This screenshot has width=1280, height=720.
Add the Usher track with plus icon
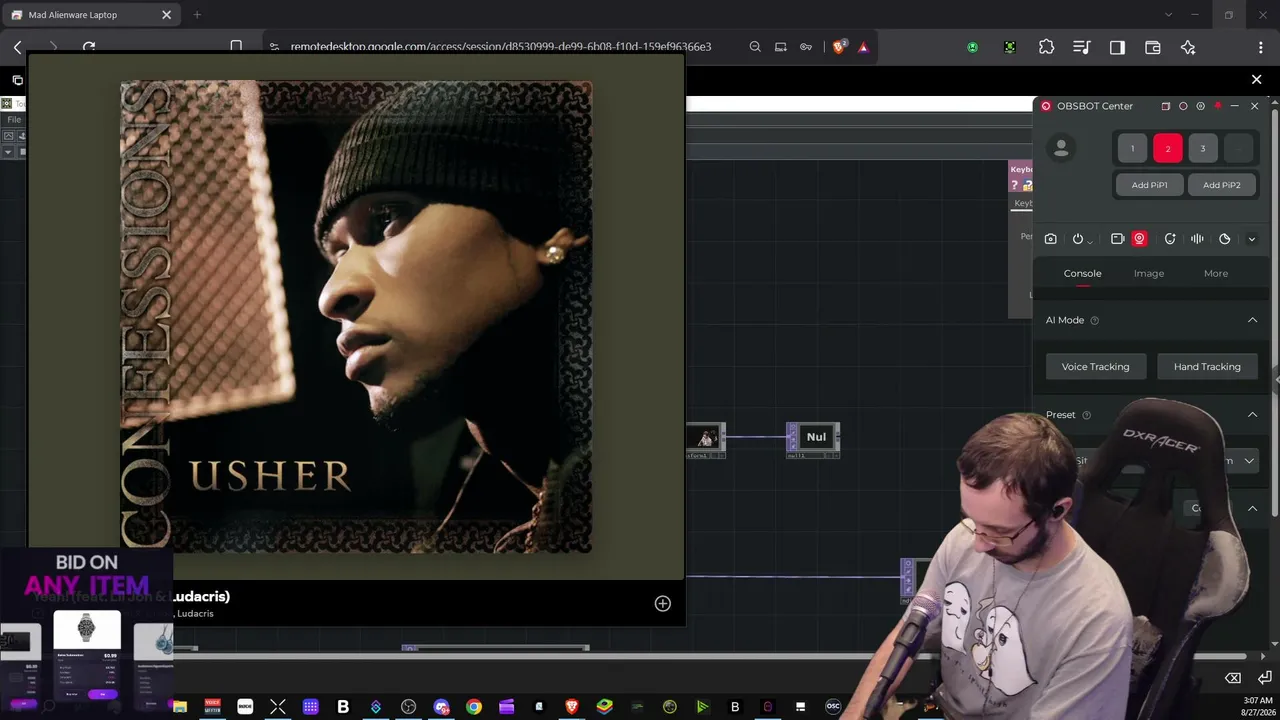pyautogui.click(x=662, y=603)
